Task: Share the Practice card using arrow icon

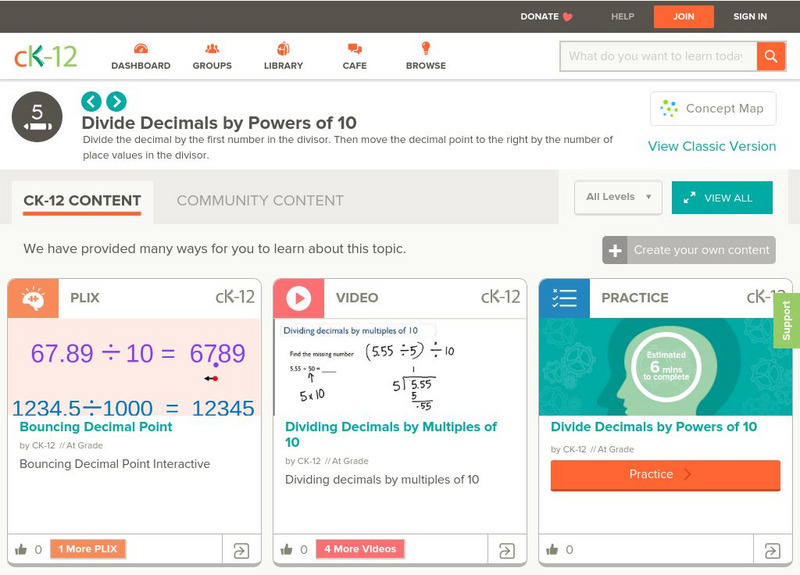Action: point(772,551)
